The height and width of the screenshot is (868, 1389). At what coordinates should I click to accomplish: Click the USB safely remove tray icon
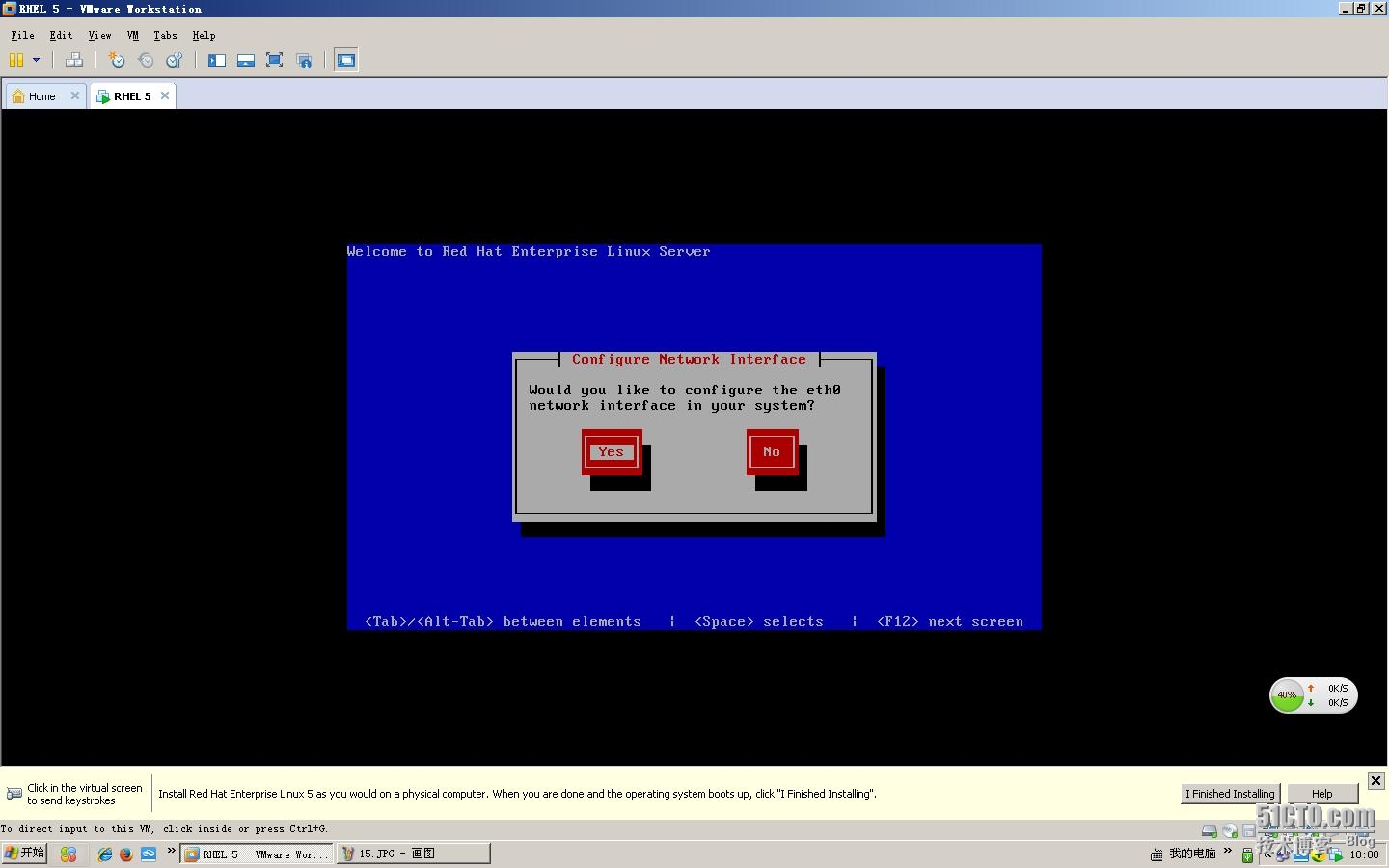pyautogui.click(x=1247, y=854)
